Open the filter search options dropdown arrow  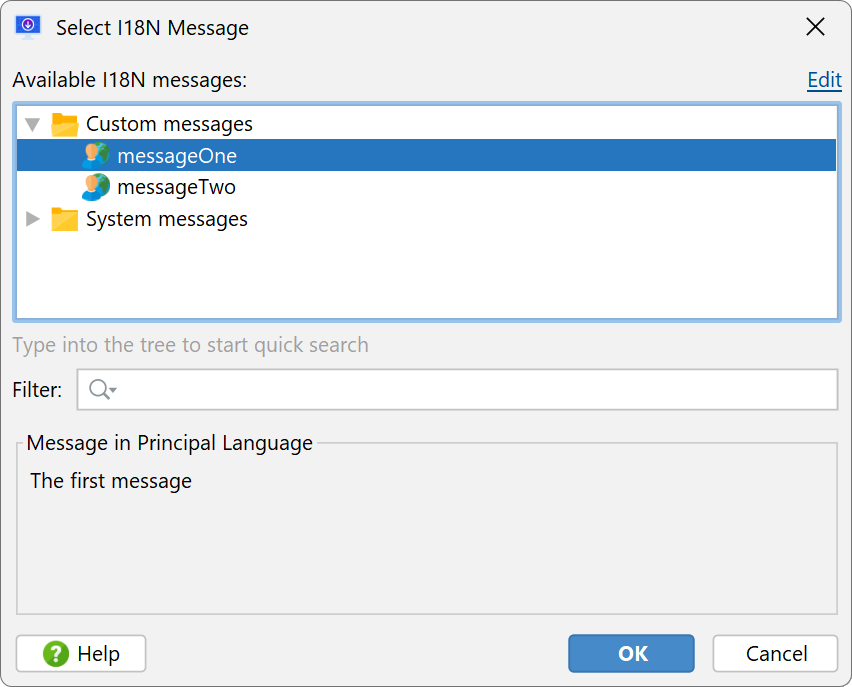113,390
